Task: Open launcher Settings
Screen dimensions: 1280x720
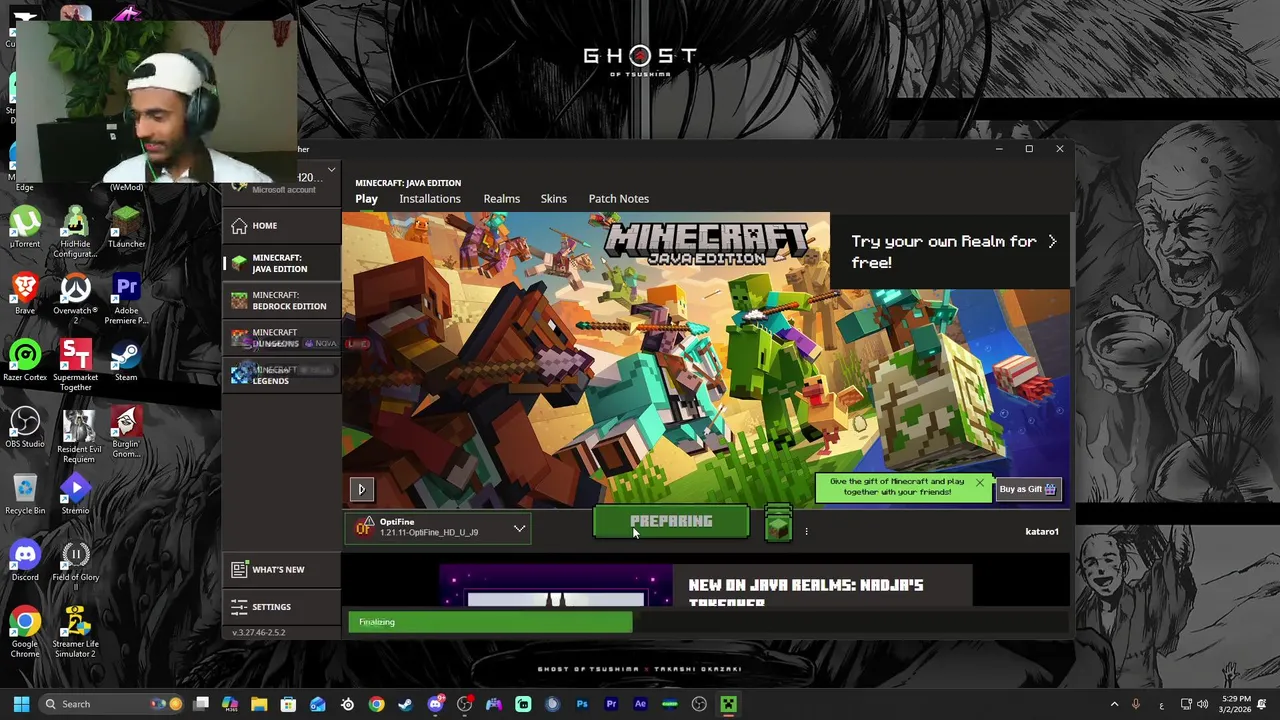Action: coord(281,607)
